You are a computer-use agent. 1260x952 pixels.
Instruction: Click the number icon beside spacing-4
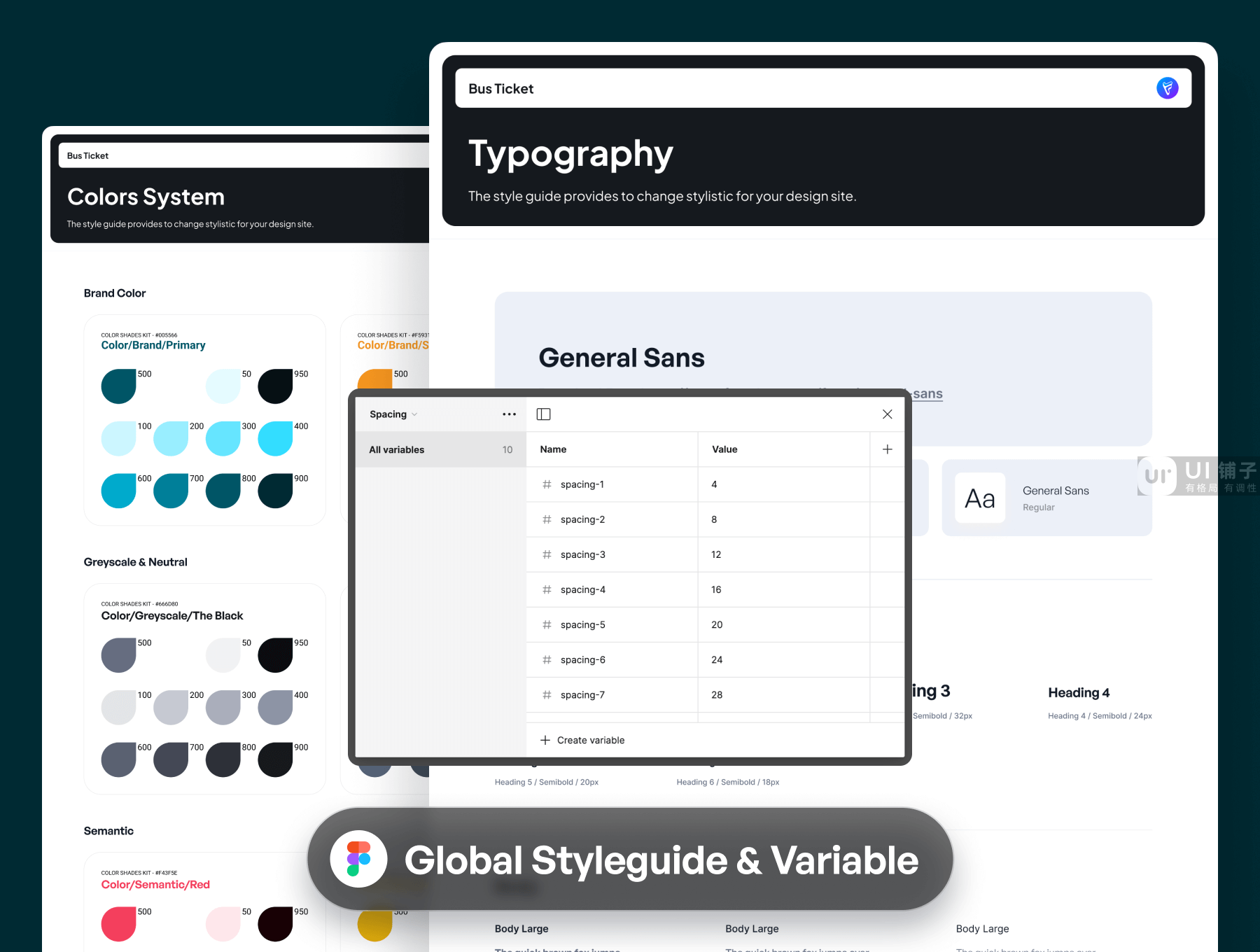pos(547,589)
